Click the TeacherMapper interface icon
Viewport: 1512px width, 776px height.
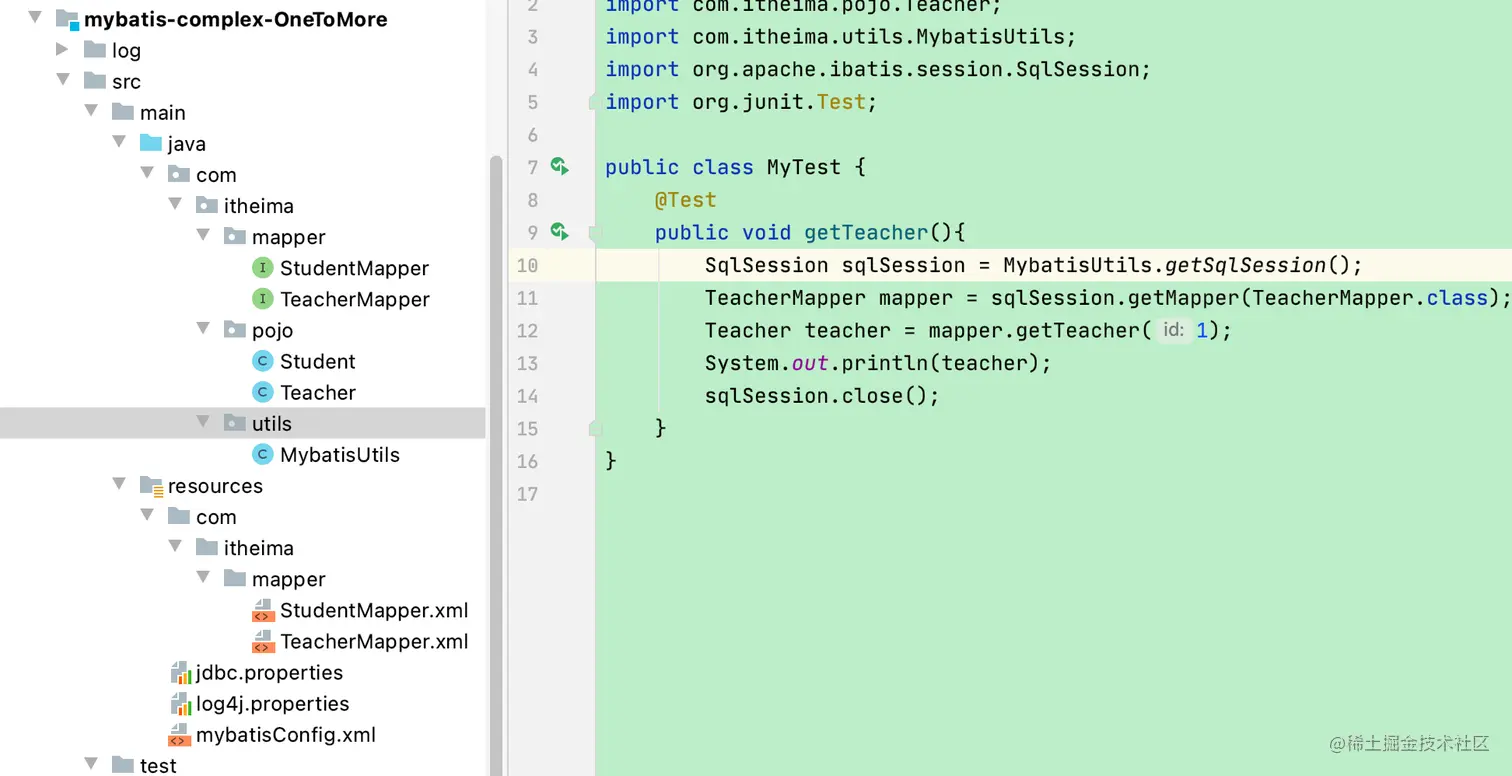click(x=262, y=299)
